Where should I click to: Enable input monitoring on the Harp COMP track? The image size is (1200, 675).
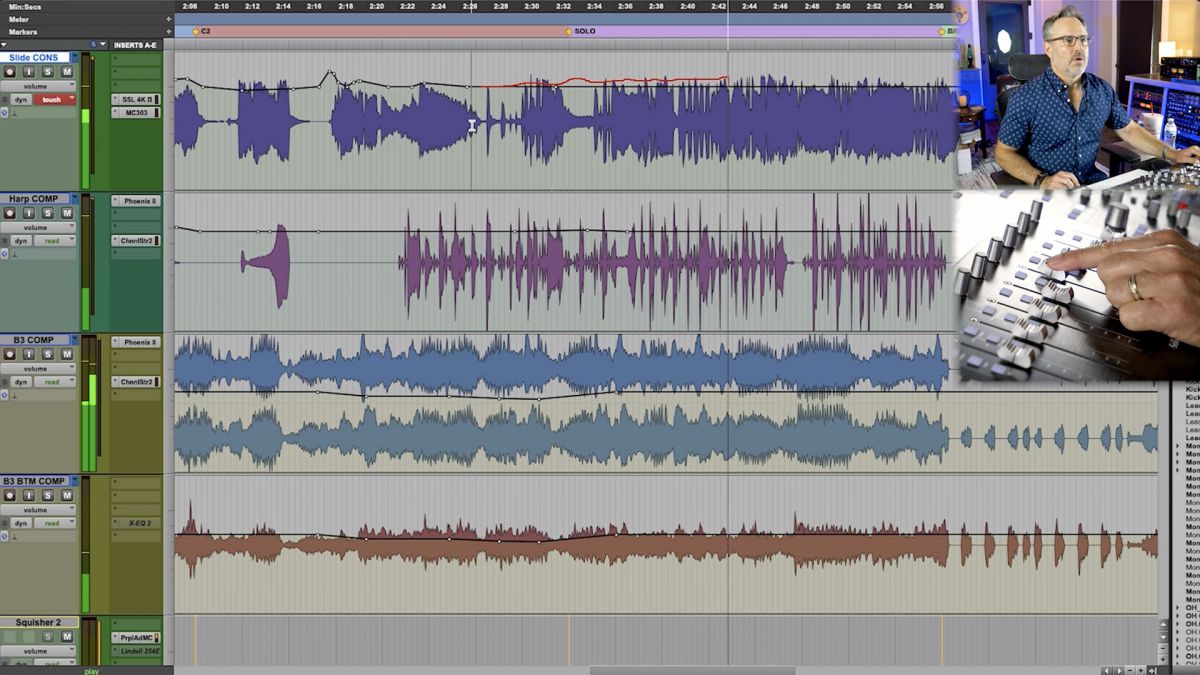coord(28,213)
